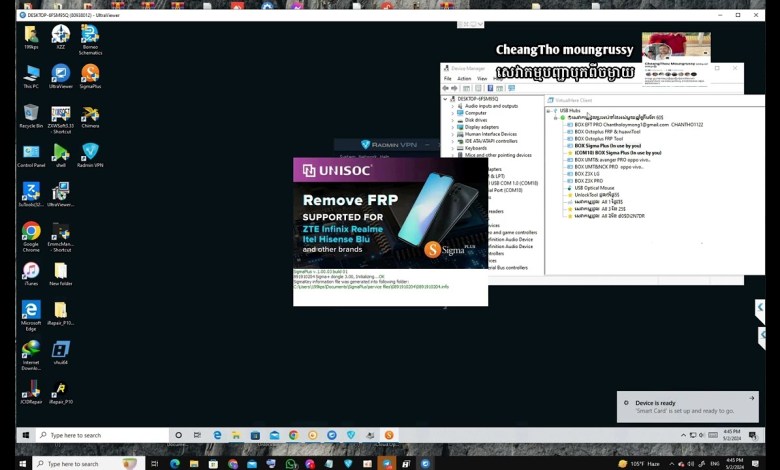
Task: Expand Audio inputs and outputs node
Action: tap(453, 106)
